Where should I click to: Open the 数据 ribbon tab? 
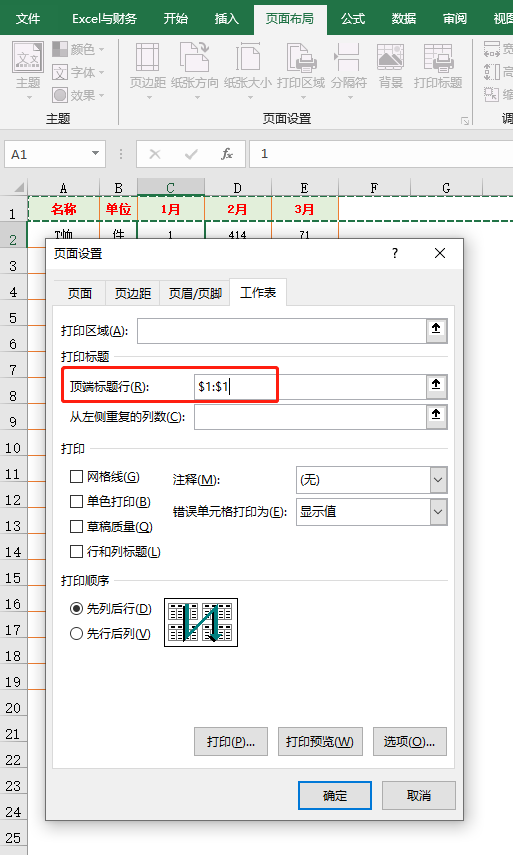pyautogui.click(x=404, y=19)
